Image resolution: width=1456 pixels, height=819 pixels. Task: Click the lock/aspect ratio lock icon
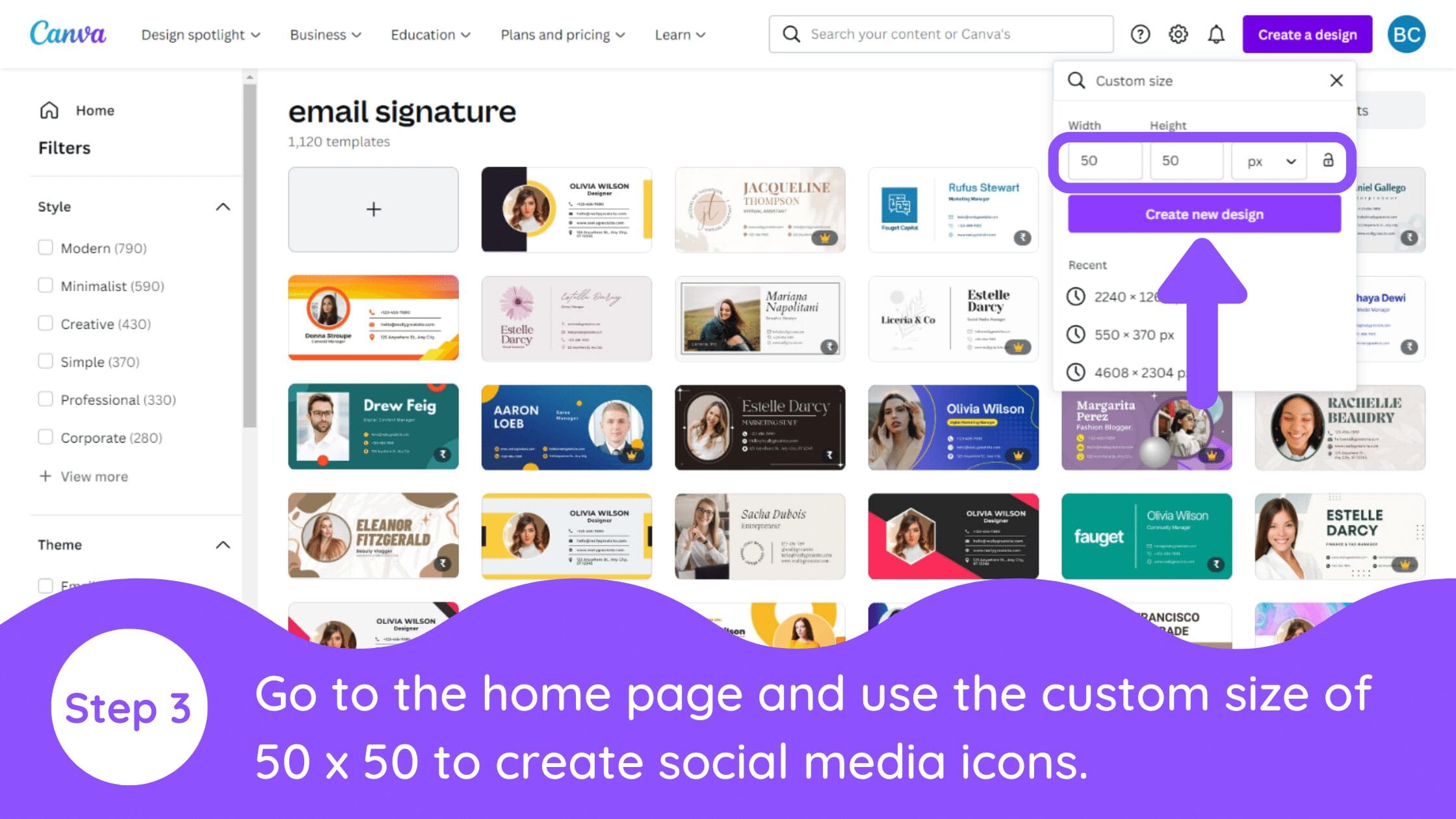pos(1326,160)
